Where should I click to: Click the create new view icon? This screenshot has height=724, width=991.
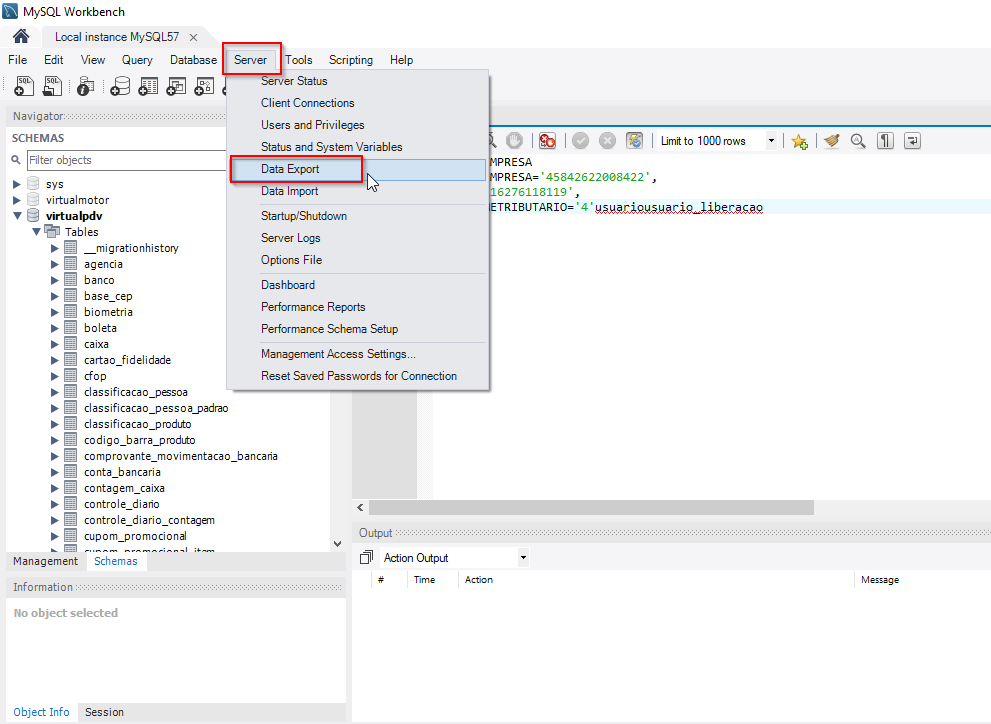pyautogui.click(x=176, y=86)
